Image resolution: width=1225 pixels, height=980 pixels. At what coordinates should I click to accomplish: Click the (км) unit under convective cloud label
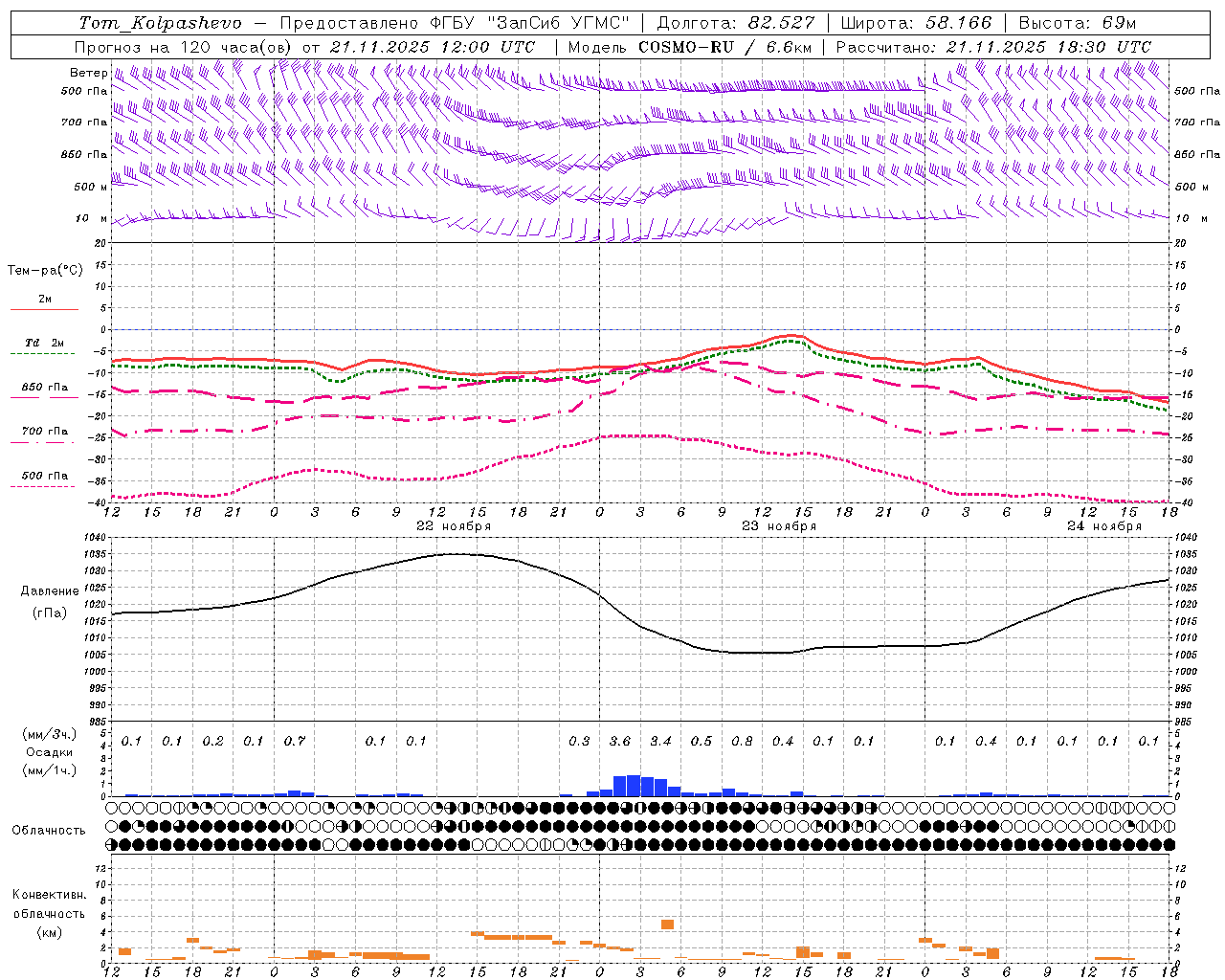pos(49,932)
